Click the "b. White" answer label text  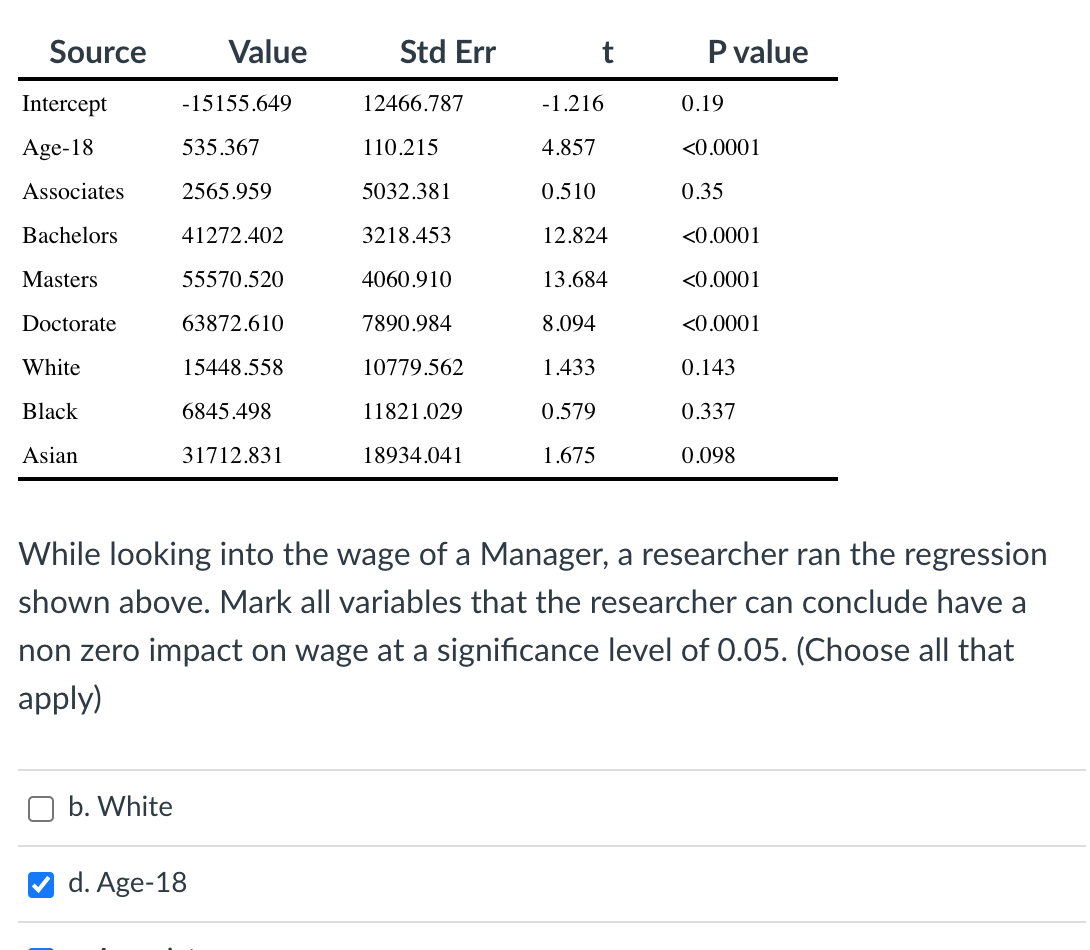[120, 807]
